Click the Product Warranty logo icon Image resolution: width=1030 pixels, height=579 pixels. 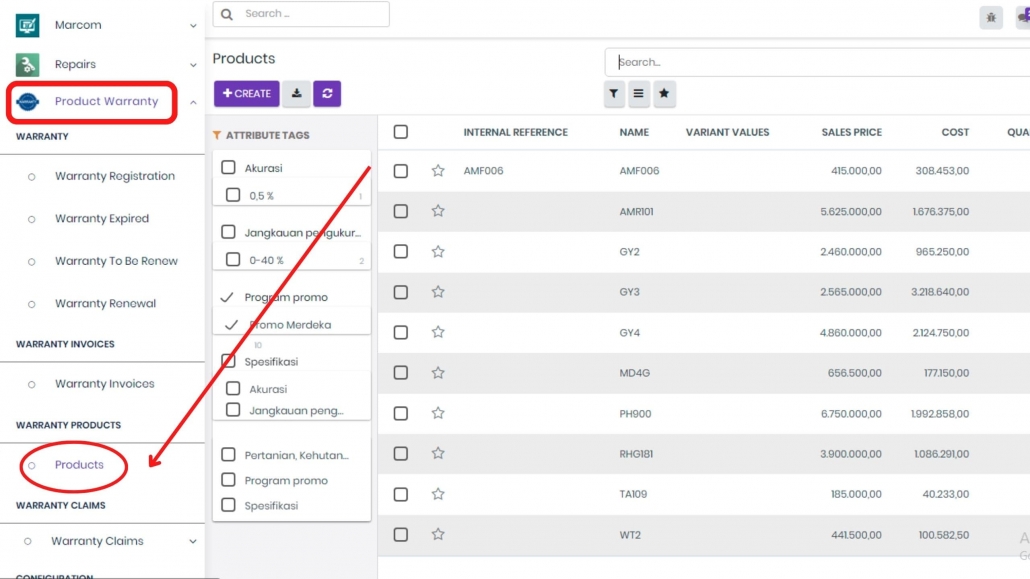(28, 102)
